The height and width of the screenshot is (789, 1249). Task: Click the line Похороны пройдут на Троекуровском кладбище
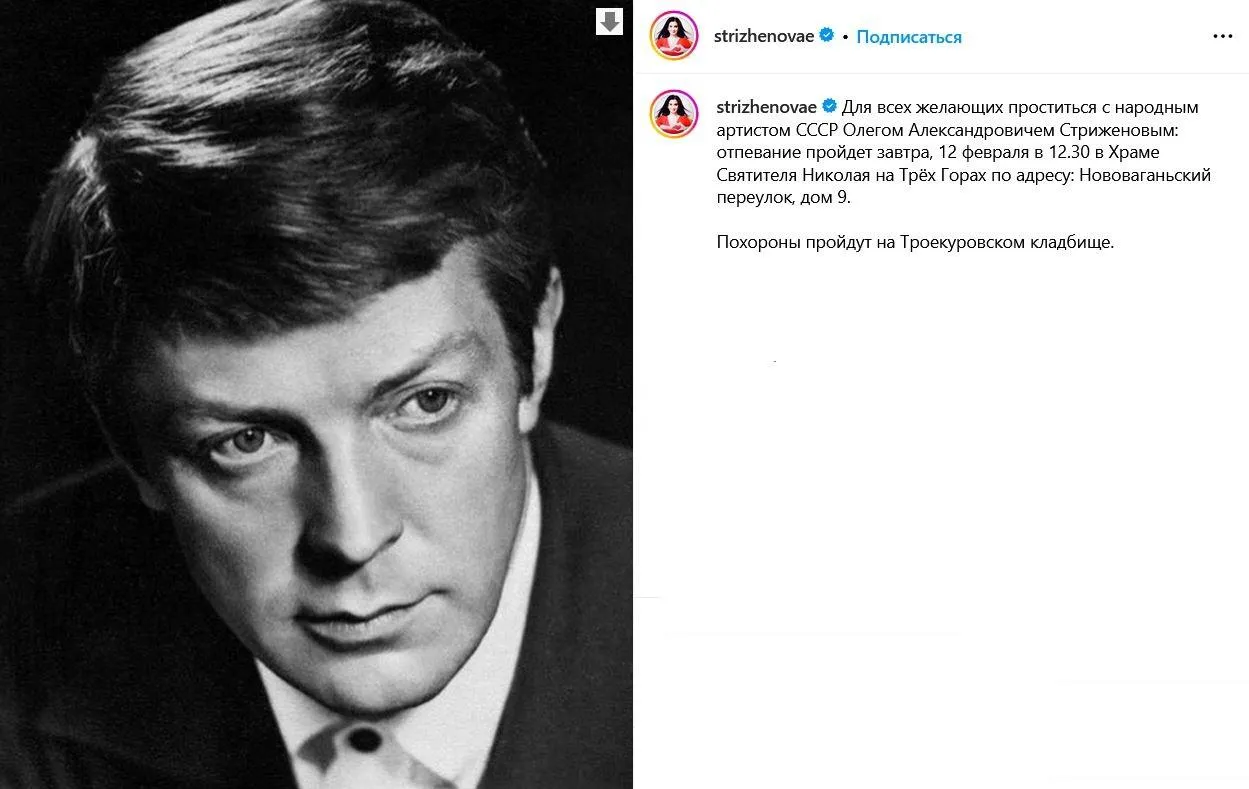tap(915, 243)
